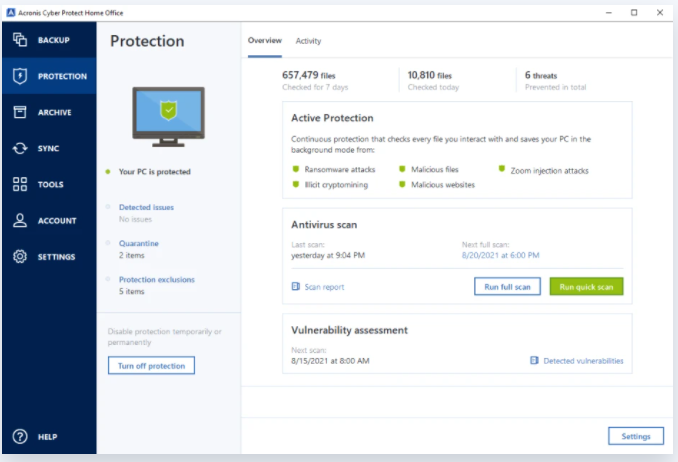Viewport: 678px width, 462px height.
Task: Open the Detected issues link
Action: point(146,207)
